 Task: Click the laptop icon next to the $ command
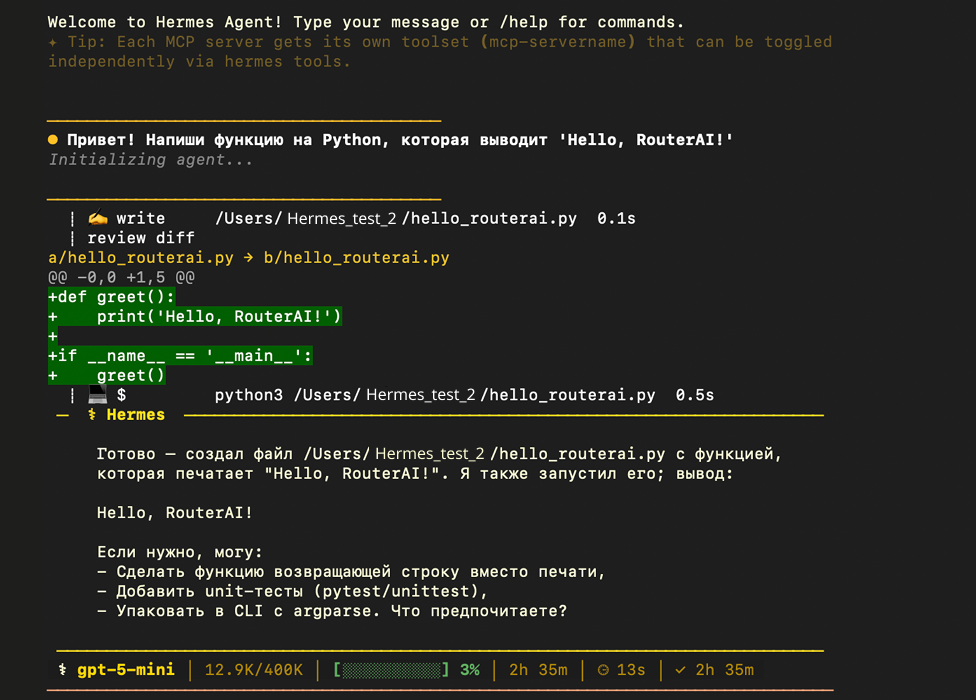97,394
